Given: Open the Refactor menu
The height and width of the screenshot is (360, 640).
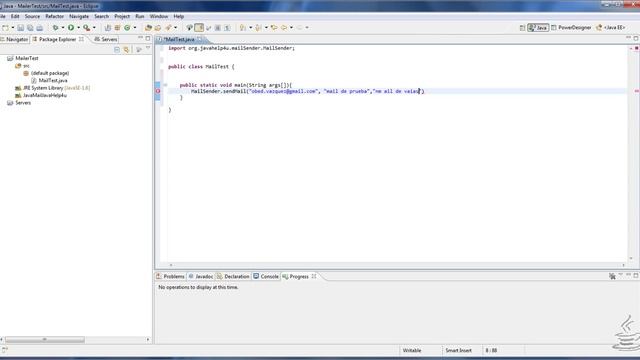Looking at the screenshot, I should [54, 16].
